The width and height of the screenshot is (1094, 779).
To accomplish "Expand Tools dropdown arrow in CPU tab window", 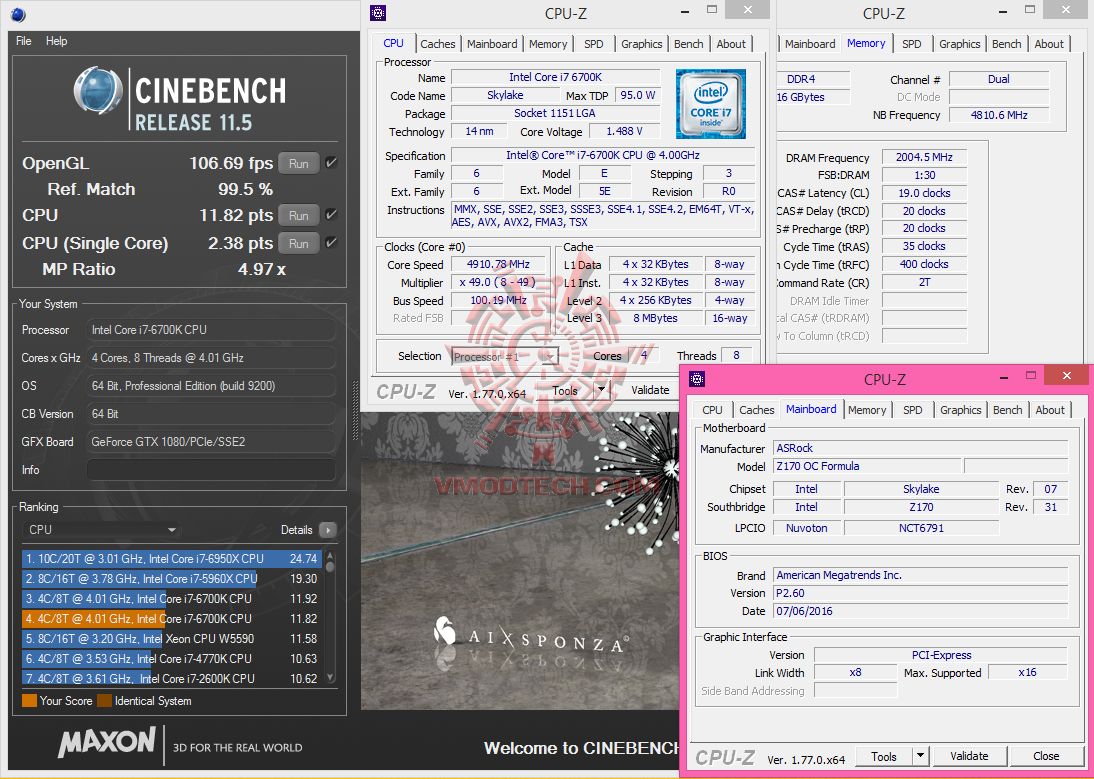I will (x=601, y=391).
